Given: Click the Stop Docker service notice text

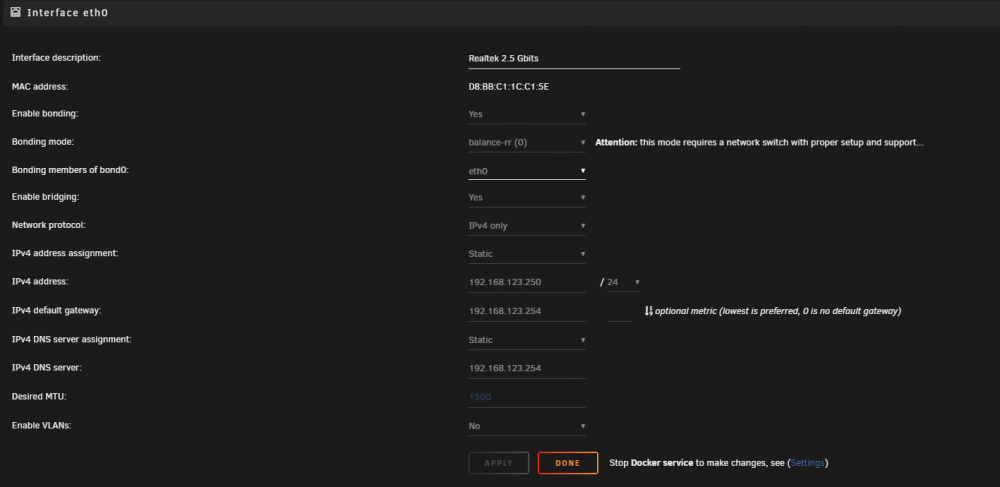Looking at the screenshot, I should coord(719,463).
